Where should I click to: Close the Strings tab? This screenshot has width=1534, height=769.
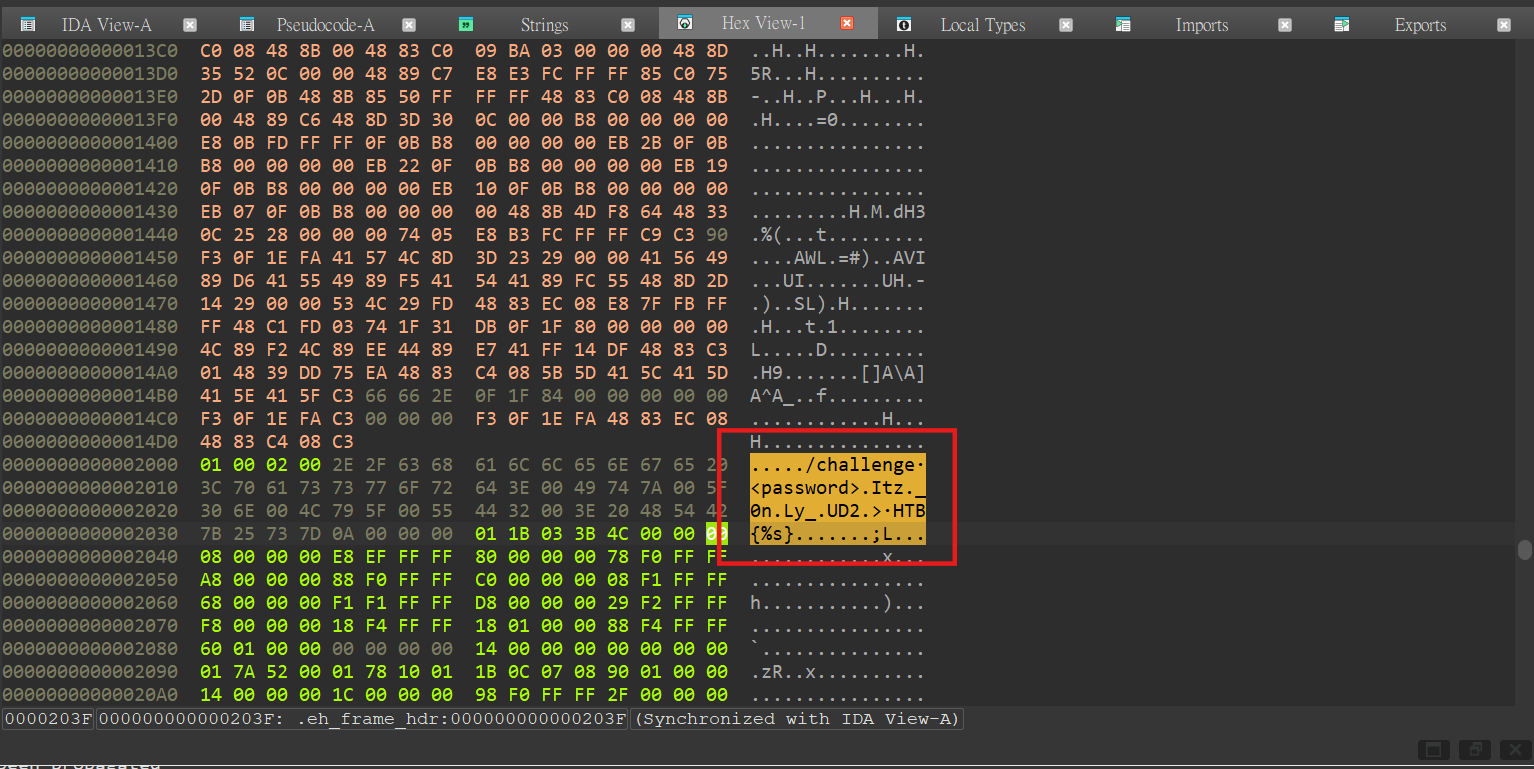(x=628, y=25)
